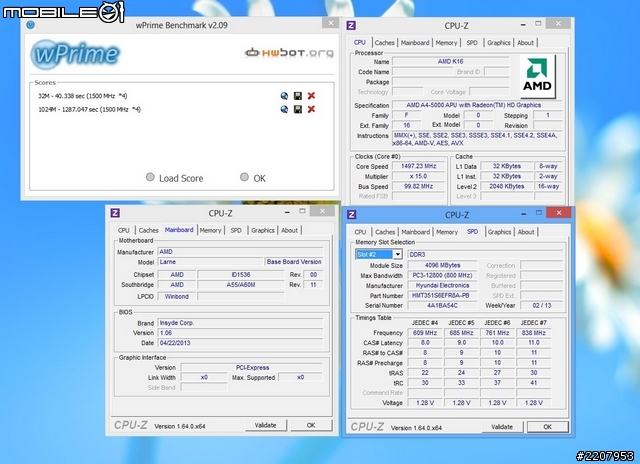Click OK in Mainboard CPU-Z window
The image size is (640, 464).
311,425
